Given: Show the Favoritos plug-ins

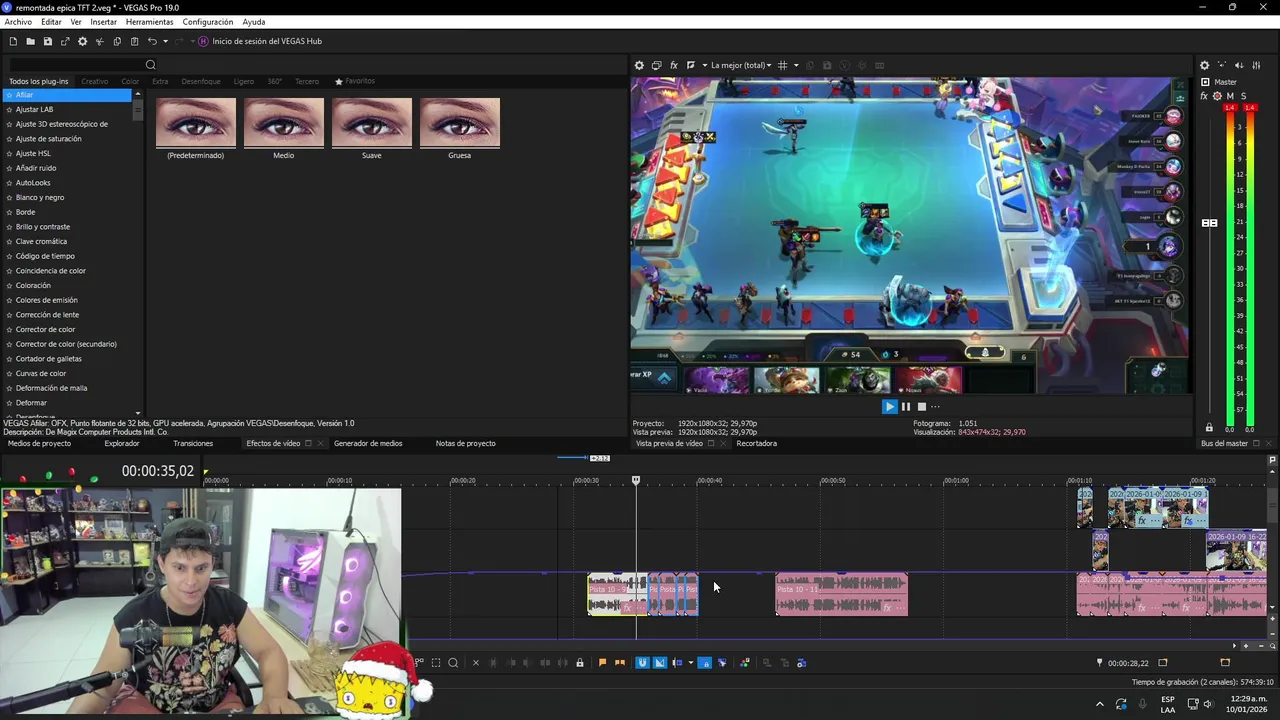Looking at the screenshot, I should coord(355,81).
